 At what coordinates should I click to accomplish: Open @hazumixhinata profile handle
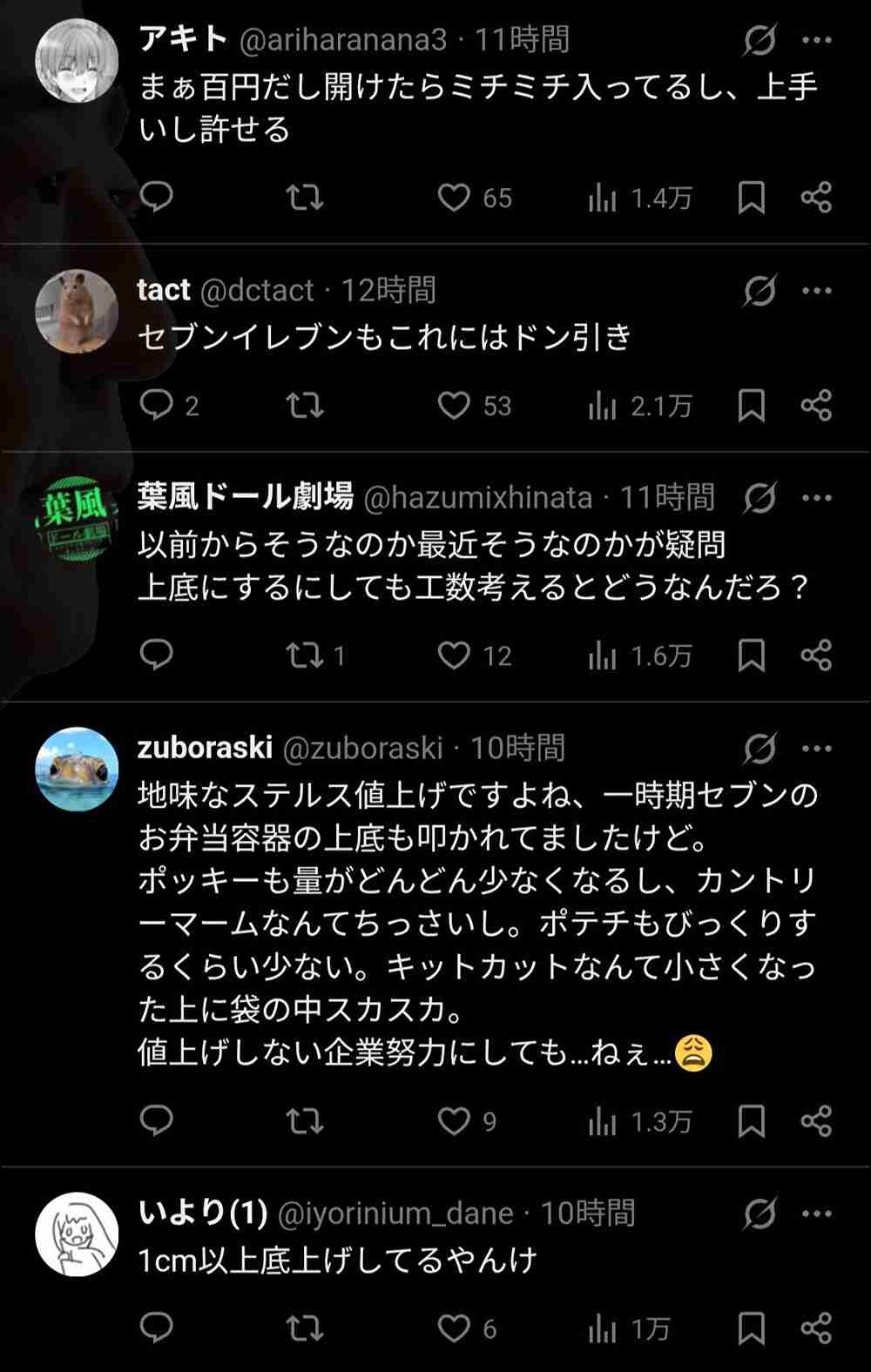tap(477, 498)
